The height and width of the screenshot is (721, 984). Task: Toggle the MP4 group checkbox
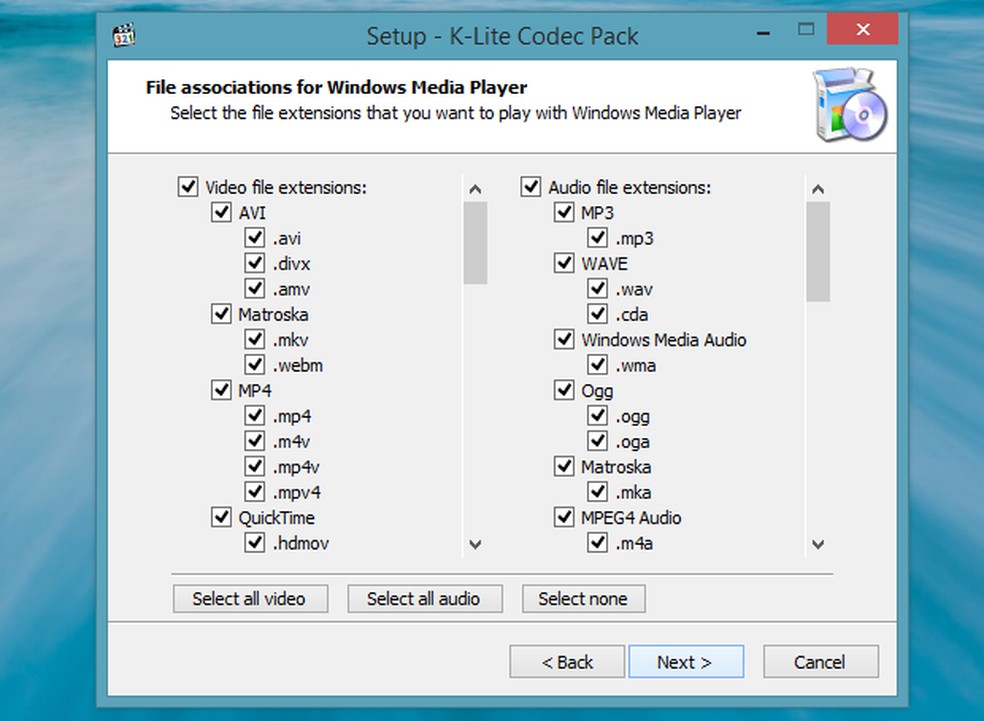(x=221, y=390)
